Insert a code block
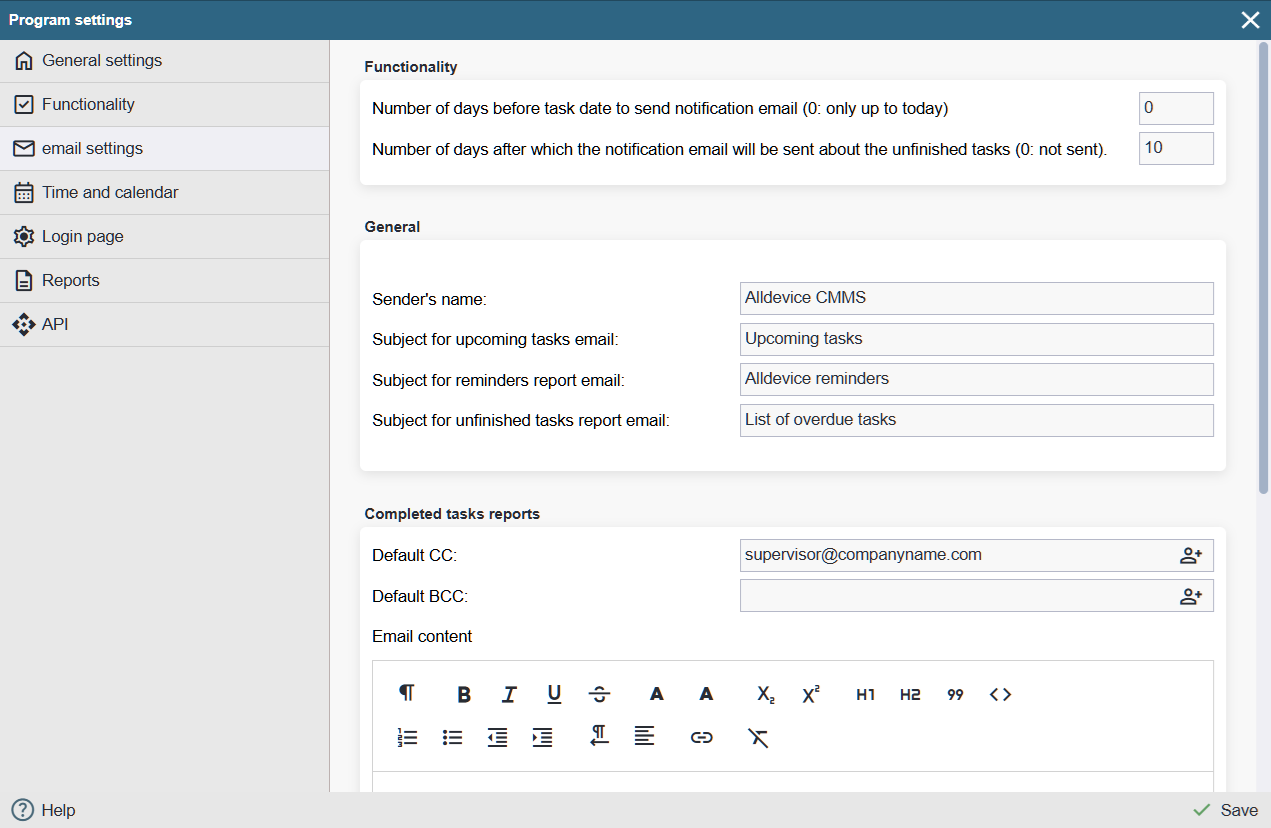Image resolution: width=1271 pixels, height=828 pixels. pyautogui.click(x=1000, y=695)
